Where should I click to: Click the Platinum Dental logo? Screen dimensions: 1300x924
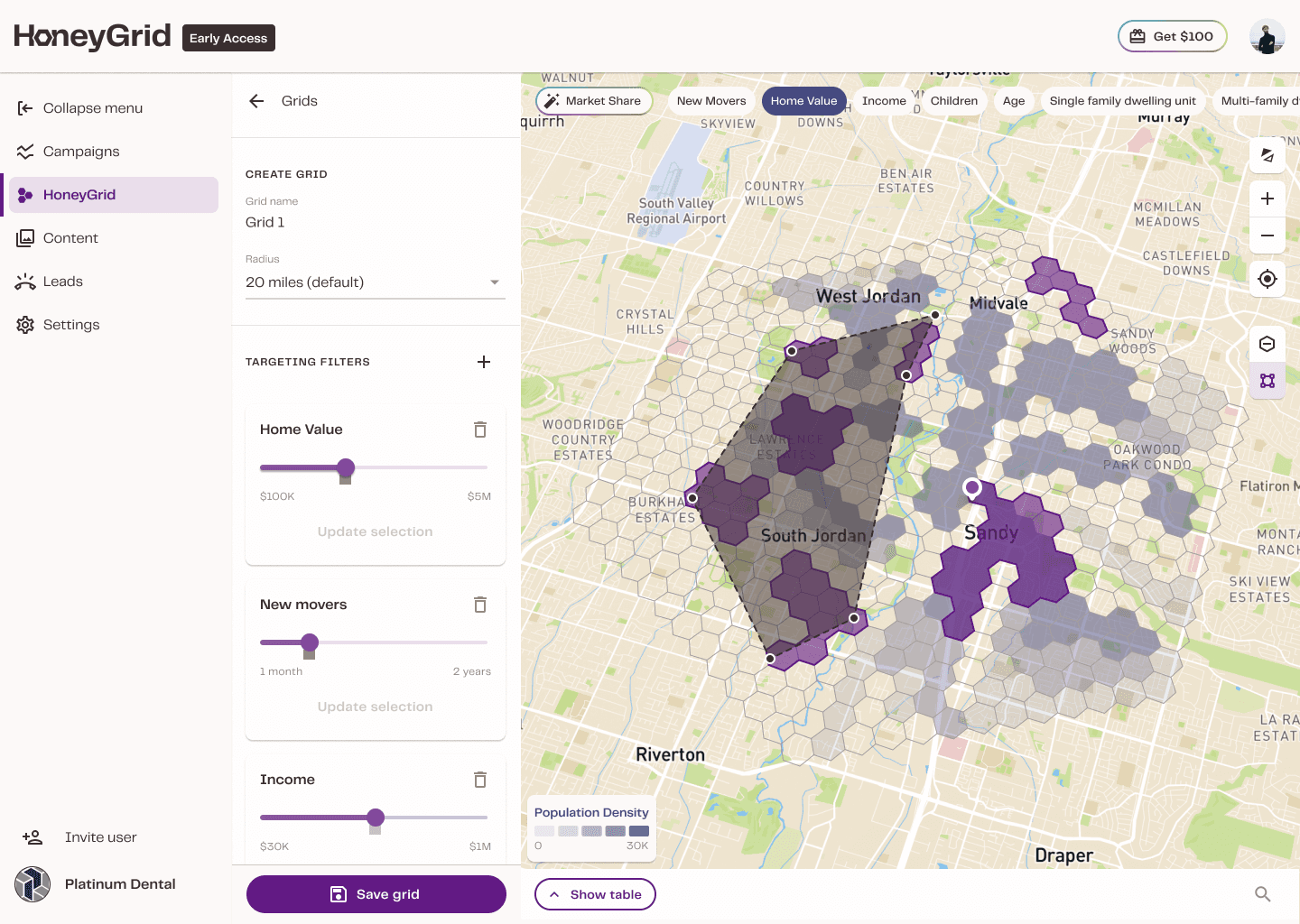(x=32, y=884)
